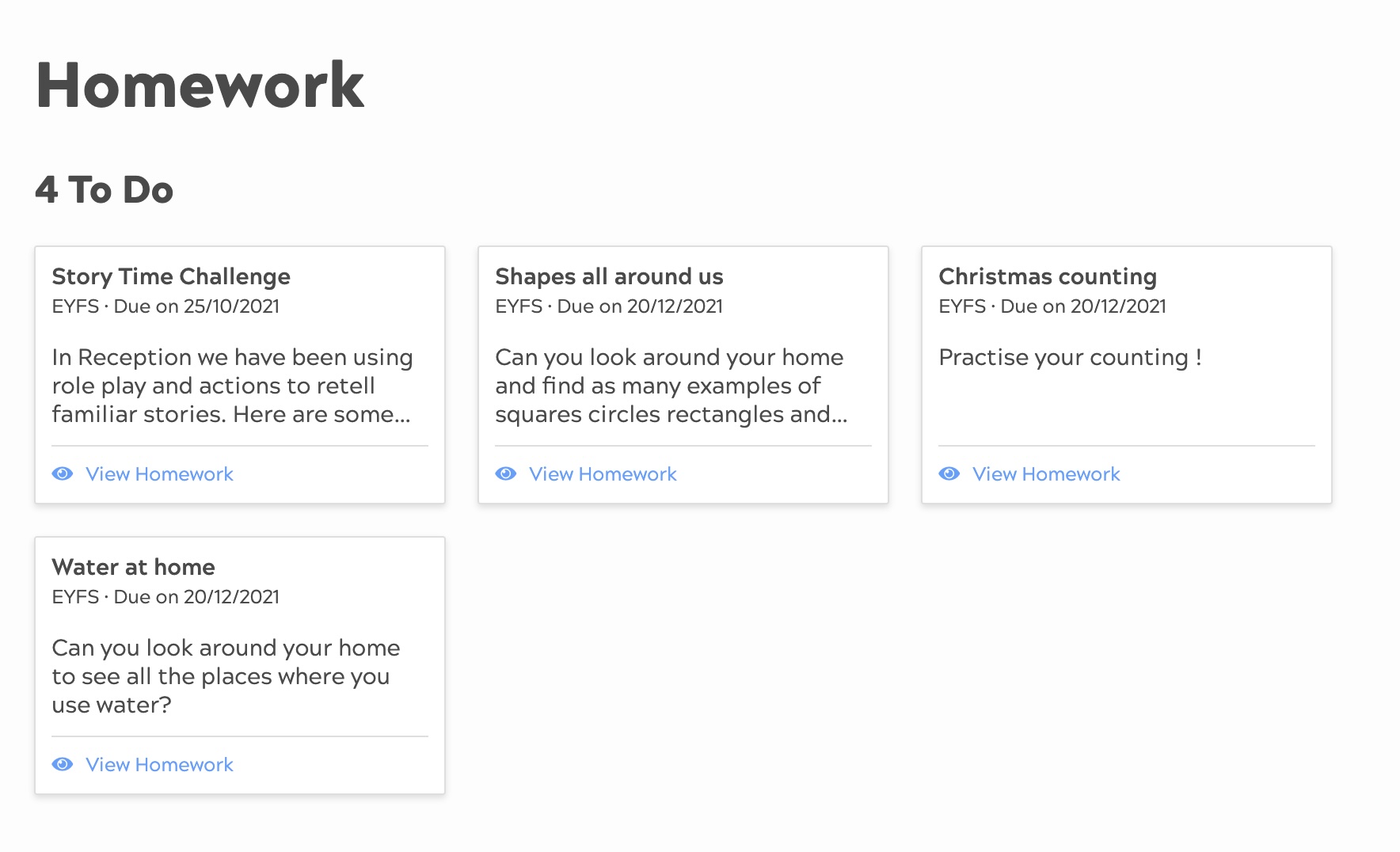This screenshot has width=1400, height=852.
Task: Click eye icon on Story Time Challenge card
Action: pyautogui.click(x=63, y=474)
